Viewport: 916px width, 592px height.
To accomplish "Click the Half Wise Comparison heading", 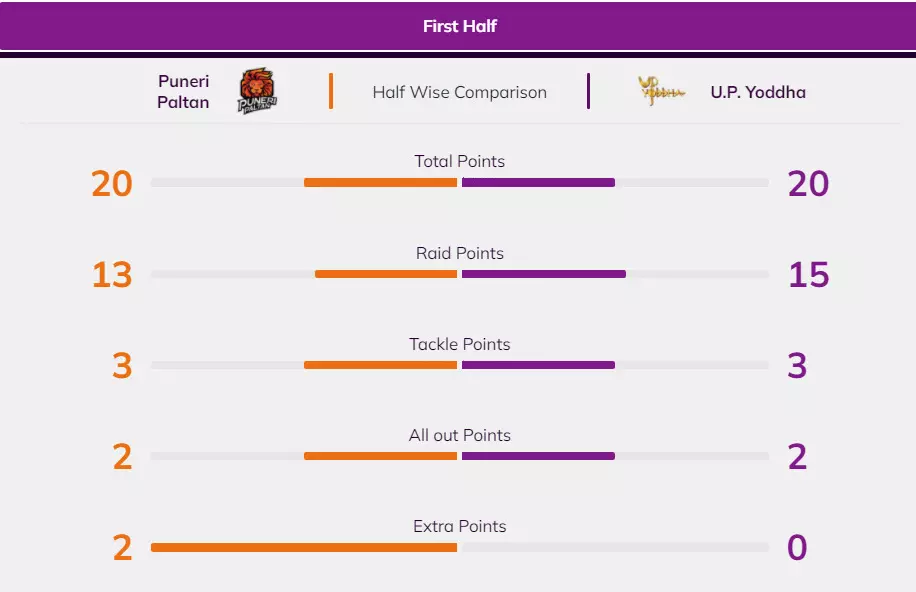I will click(459, 92).
